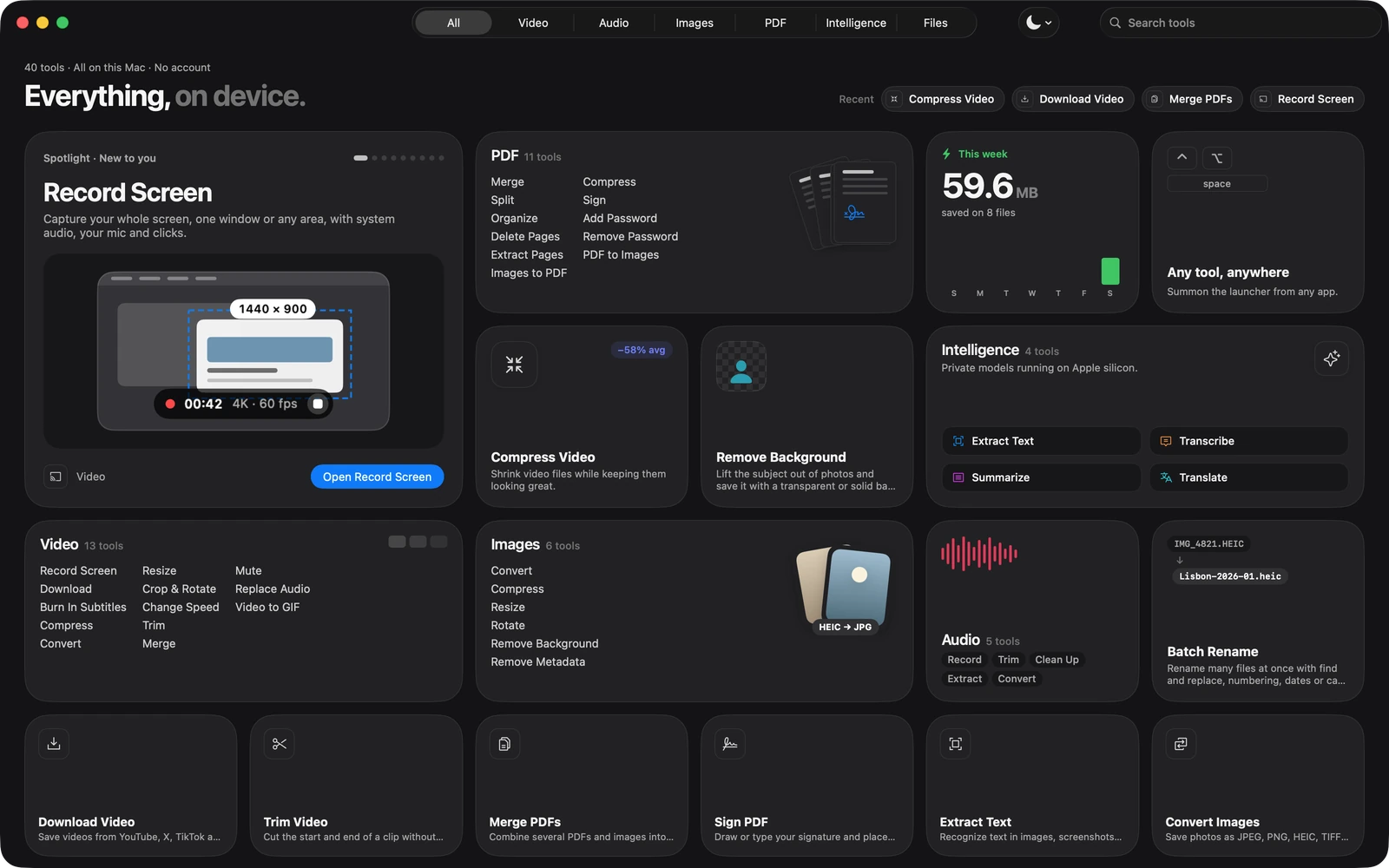Click the screen icon beside Video in Spotlight
1389x868 pixels.
pyautogui.click(x=56, y=477)
